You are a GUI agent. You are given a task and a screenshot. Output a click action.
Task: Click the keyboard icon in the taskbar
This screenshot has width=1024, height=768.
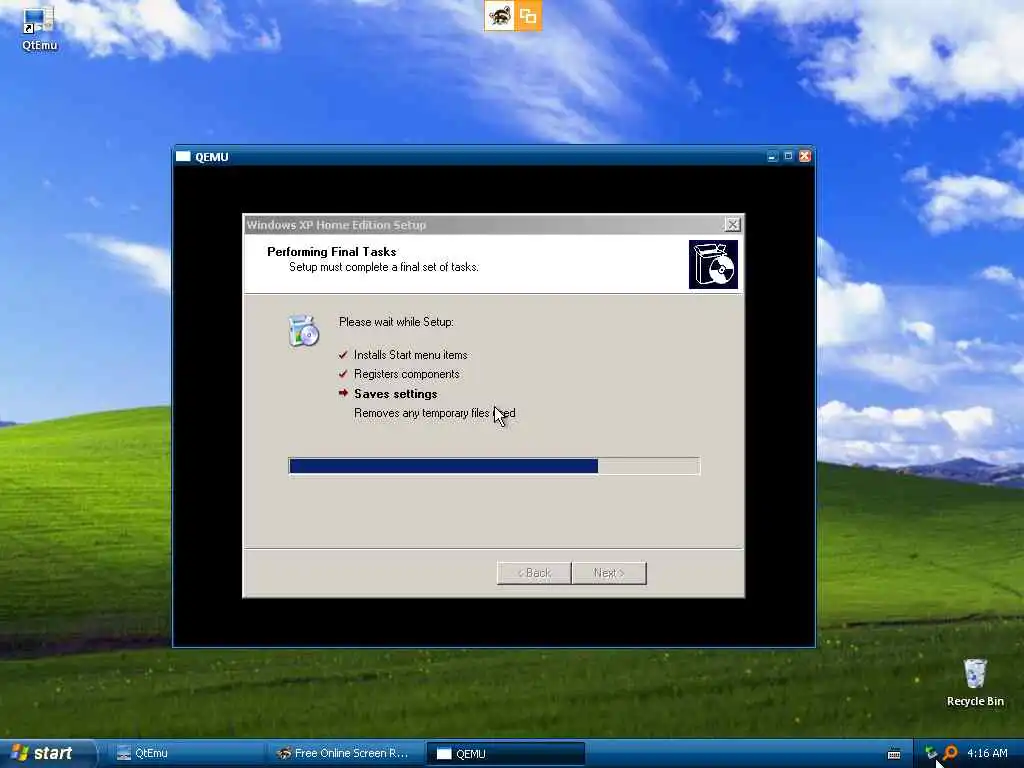[894, 754]
